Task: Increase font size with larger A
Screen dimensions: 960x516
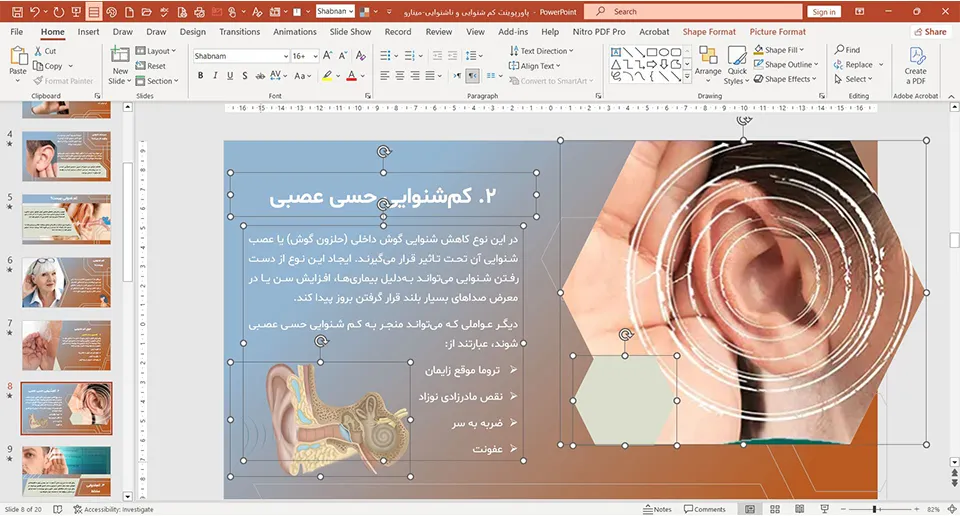Action: tap(328, 56)
